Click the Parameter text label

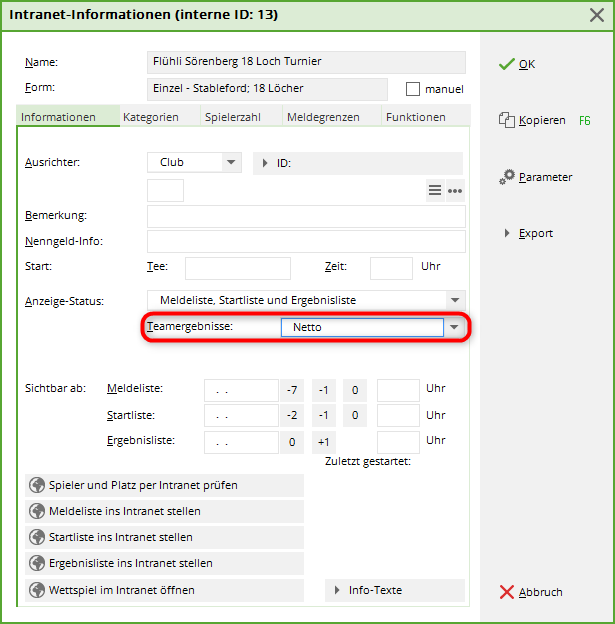click(545, 177)
